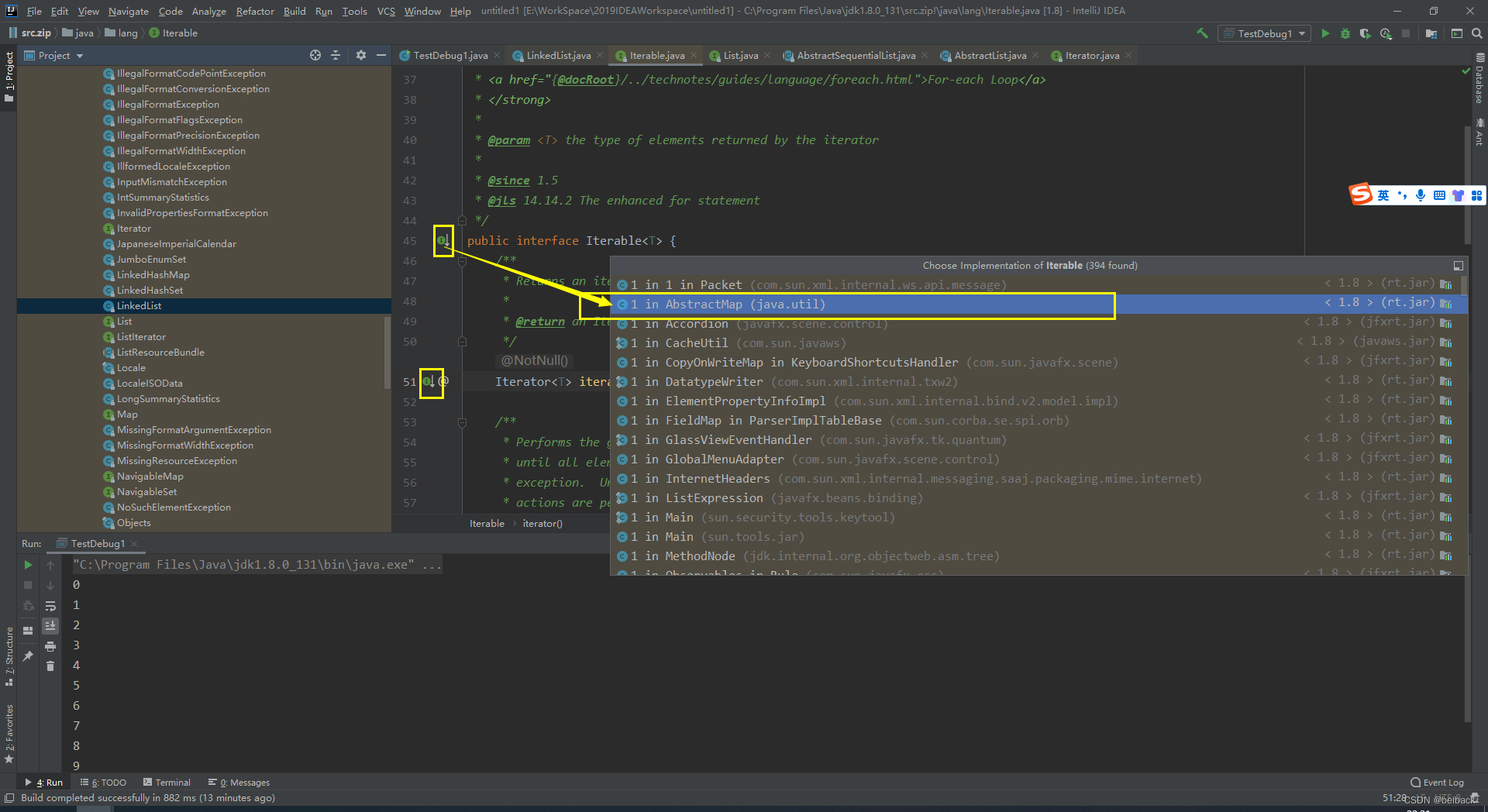Toggle soft-wrap in the Run console
This screenshot has height=812, width=1488.
[x=50, y=606]
